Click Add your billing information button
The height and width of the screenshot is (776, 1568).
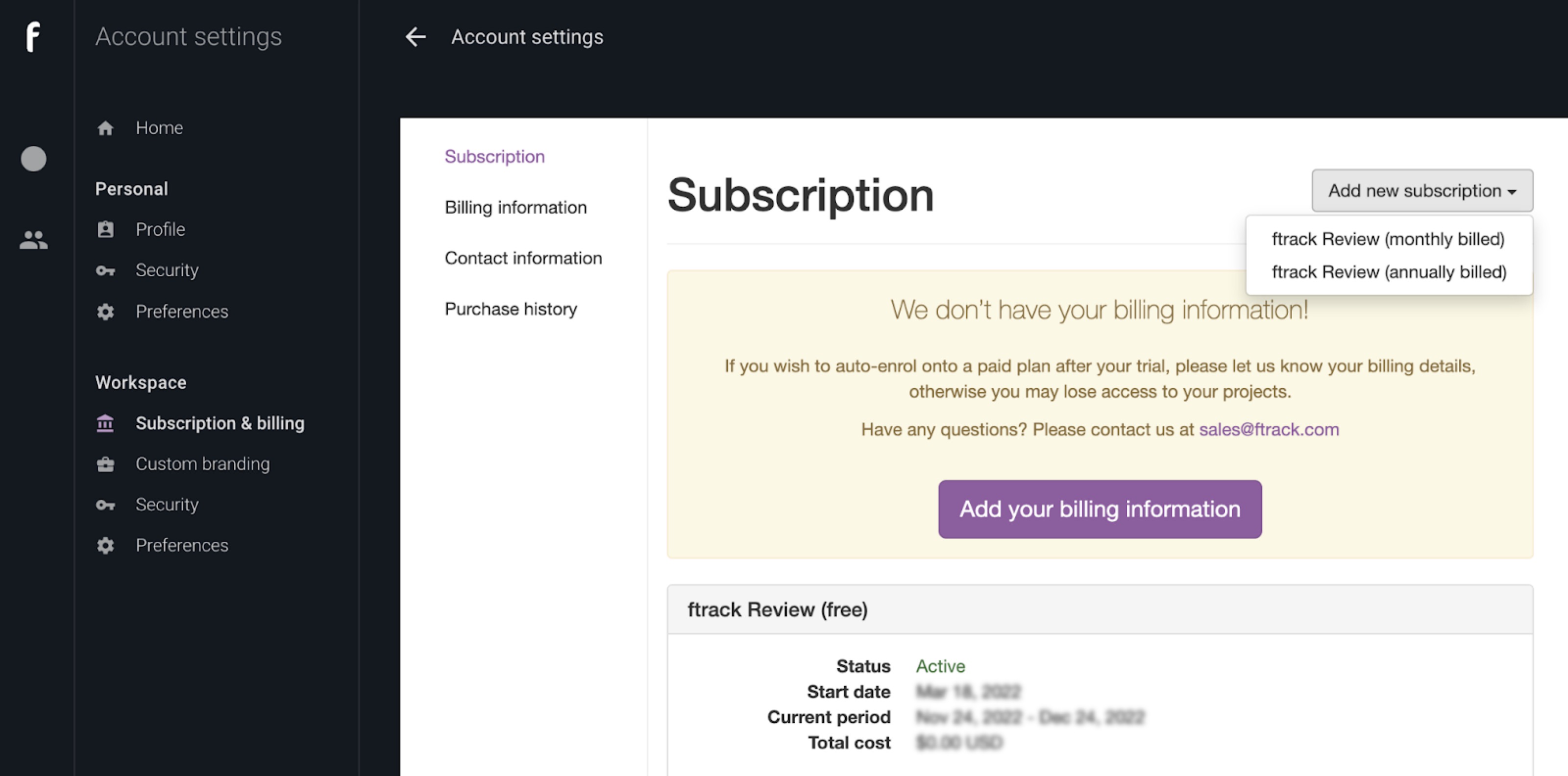[x=1099, y=509]
